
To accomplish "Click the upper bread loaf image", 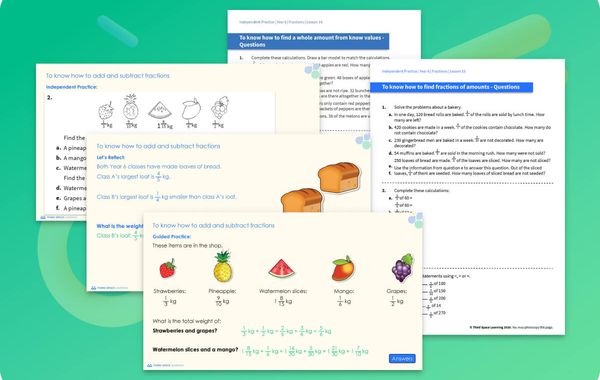I will coord(339,177).
